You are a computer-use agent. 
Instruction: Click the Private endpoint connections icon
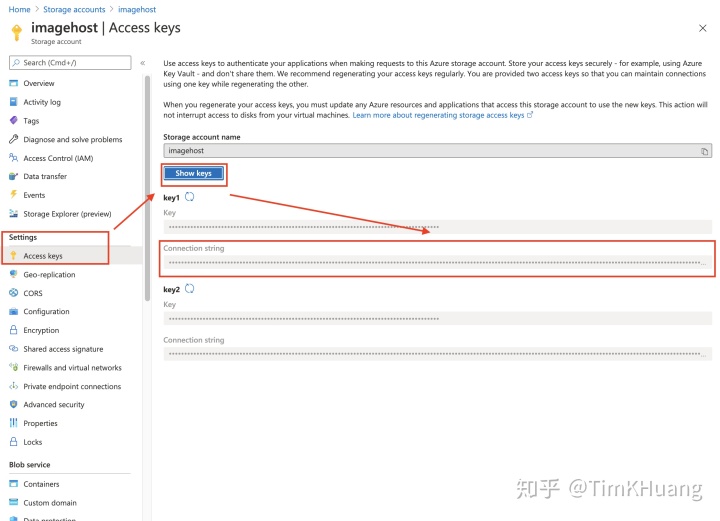point(14,386)
